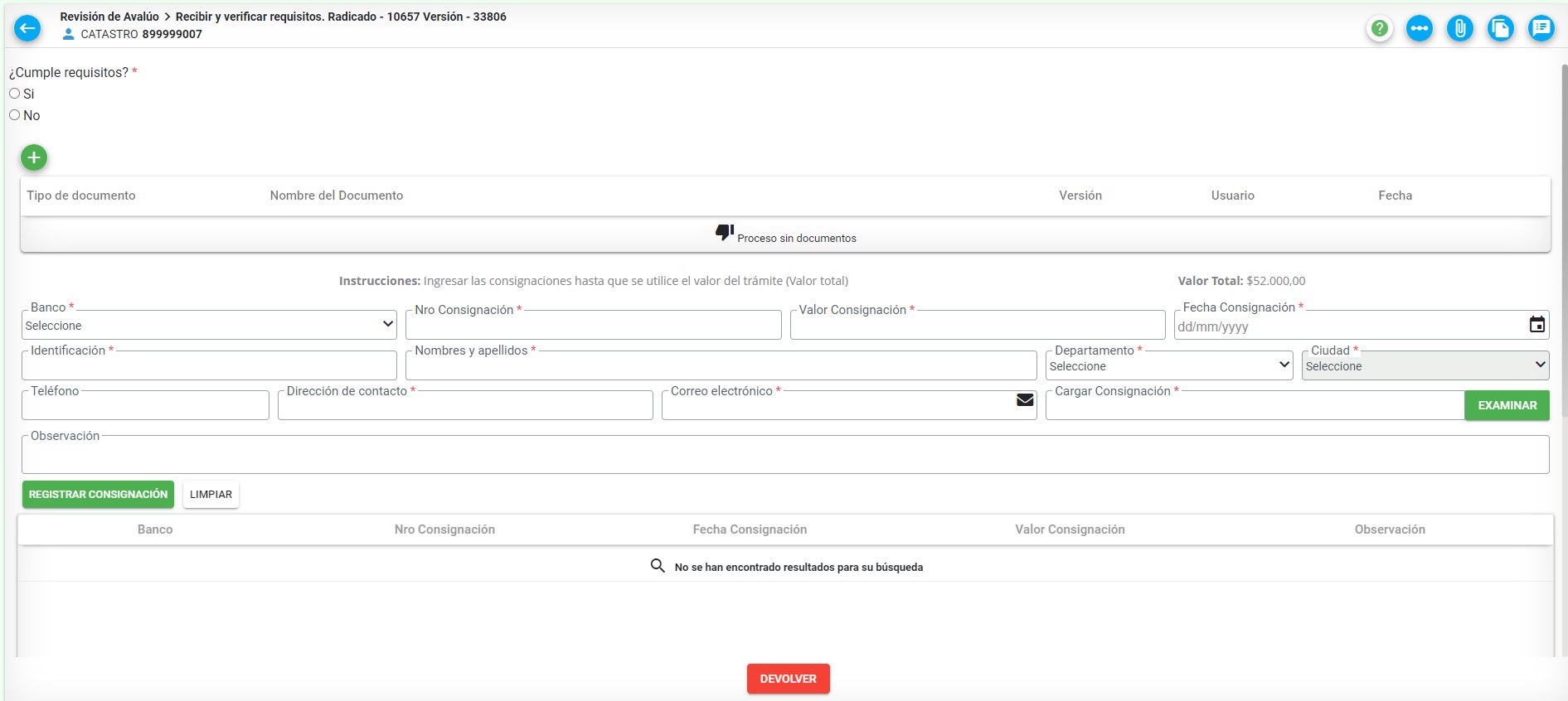1568x701 pixels.
Task: Expand the Banco dropdown
Action: point(209,325)
